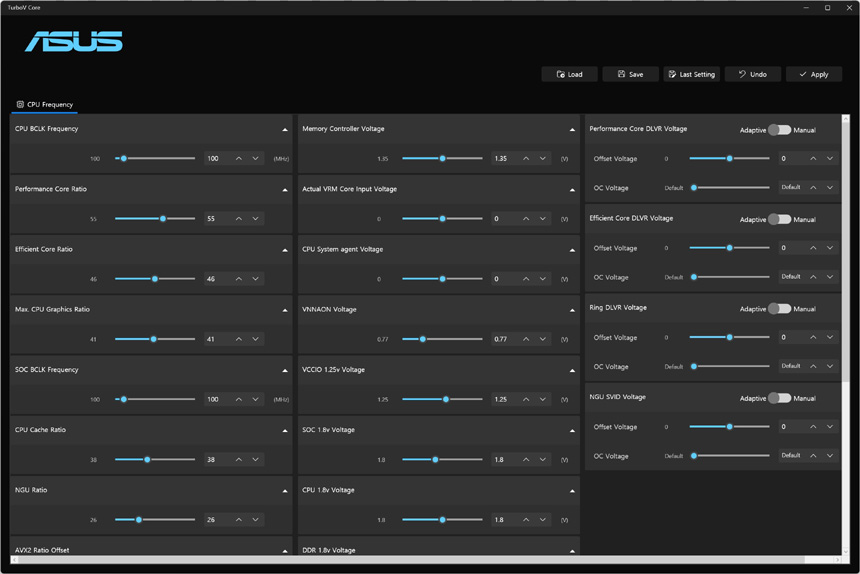Click the Load folder icon
The image size is (860, 574).
[x=561, y=75]
